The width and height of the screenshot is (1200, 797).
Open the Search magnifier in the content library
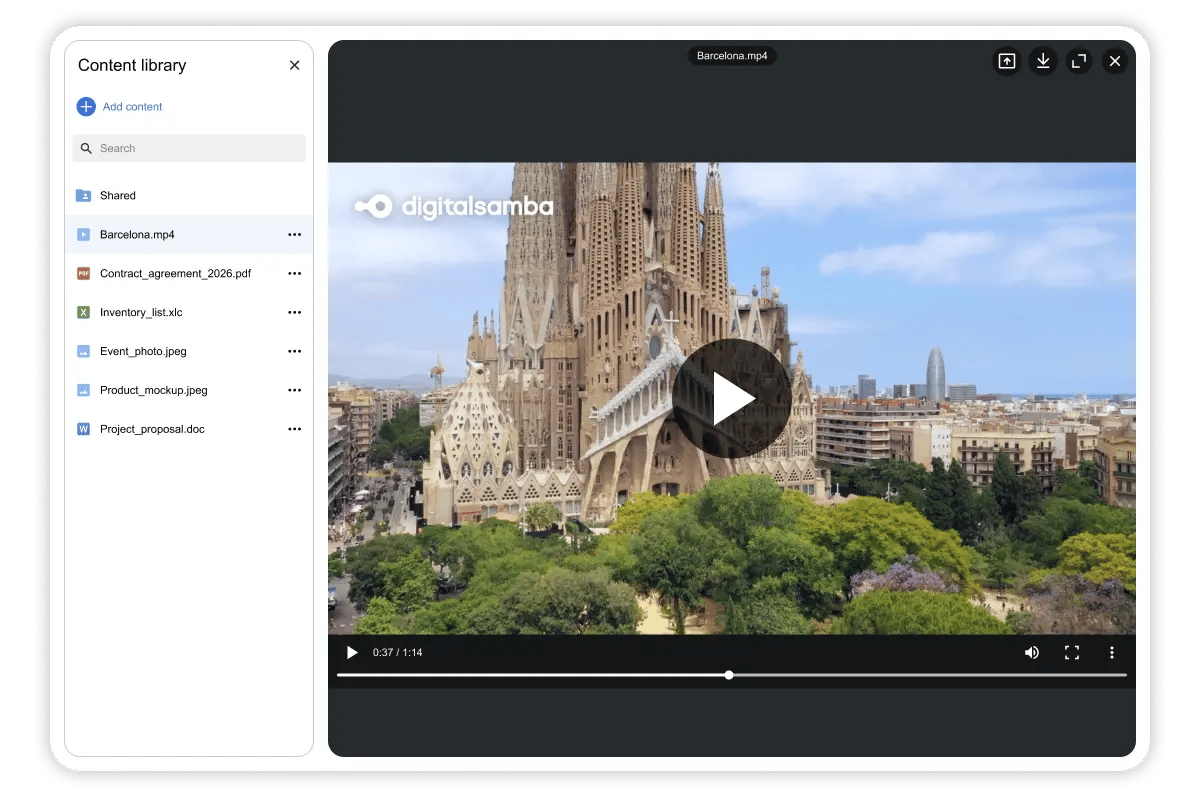coord(87,148)
